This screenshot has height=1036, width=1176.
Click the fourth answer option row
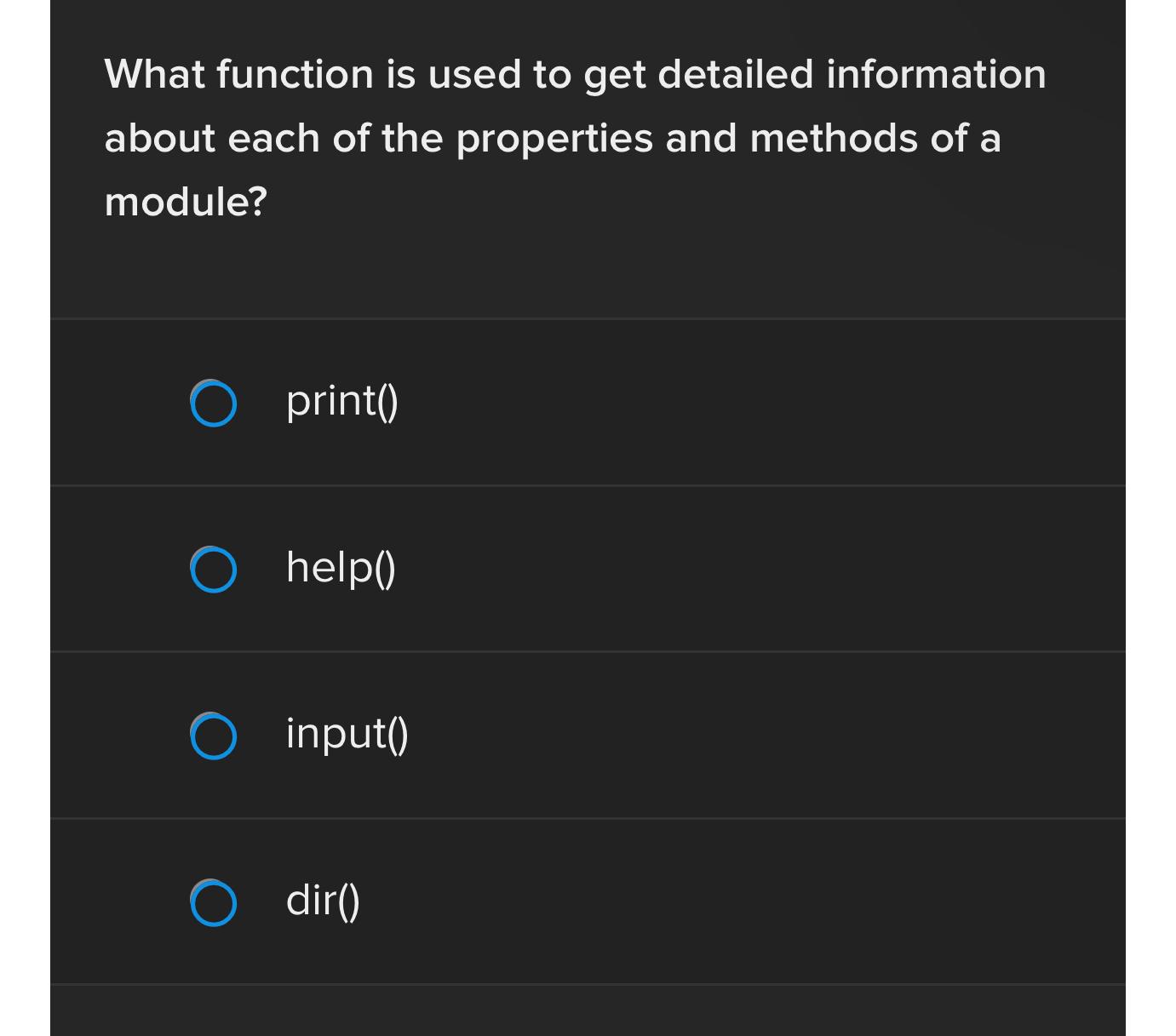coord(588,900)
